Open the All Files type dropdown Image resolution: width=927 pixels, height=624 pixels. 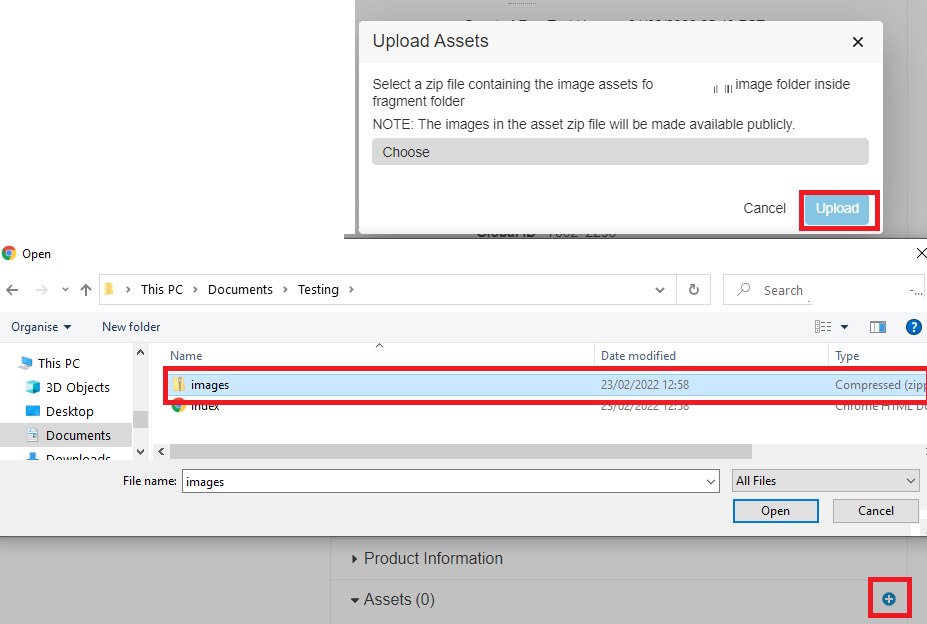point(826,481)
